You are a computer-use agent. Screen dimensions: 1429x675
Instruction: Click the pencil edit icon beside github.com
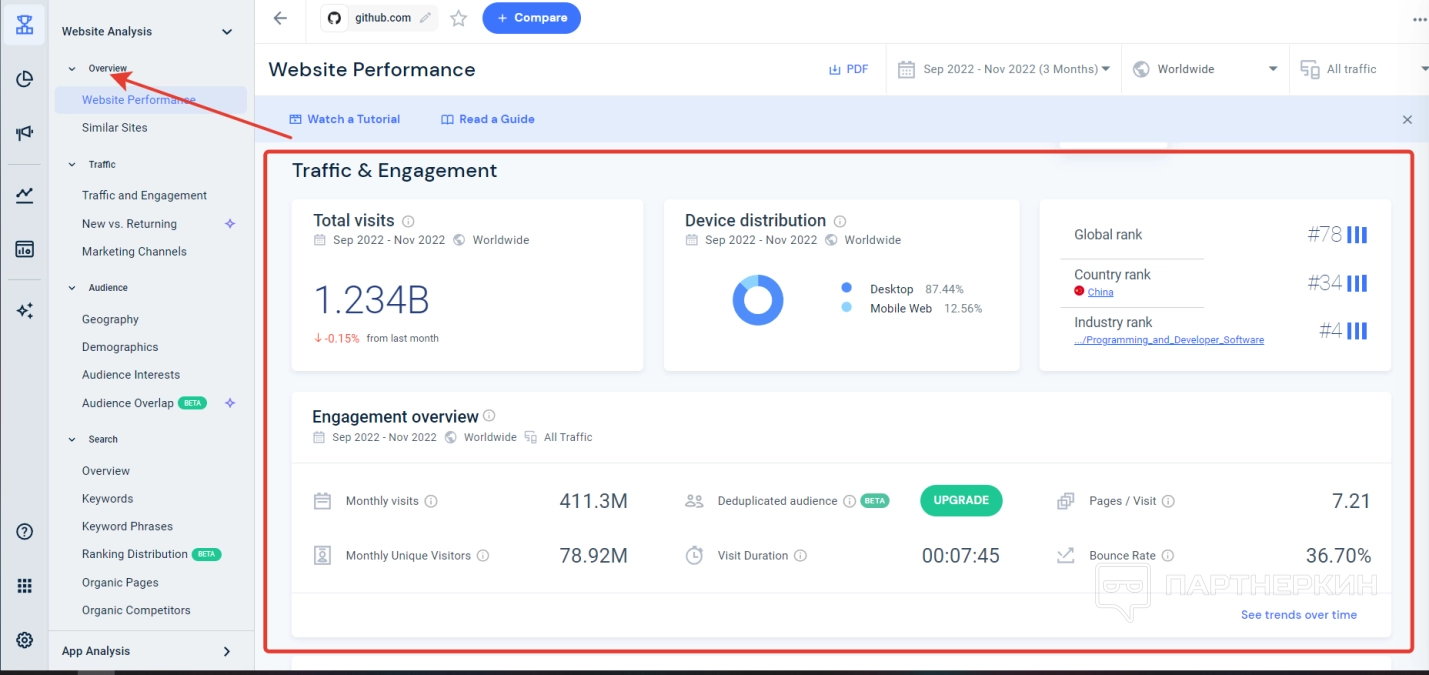pos(426,18)
